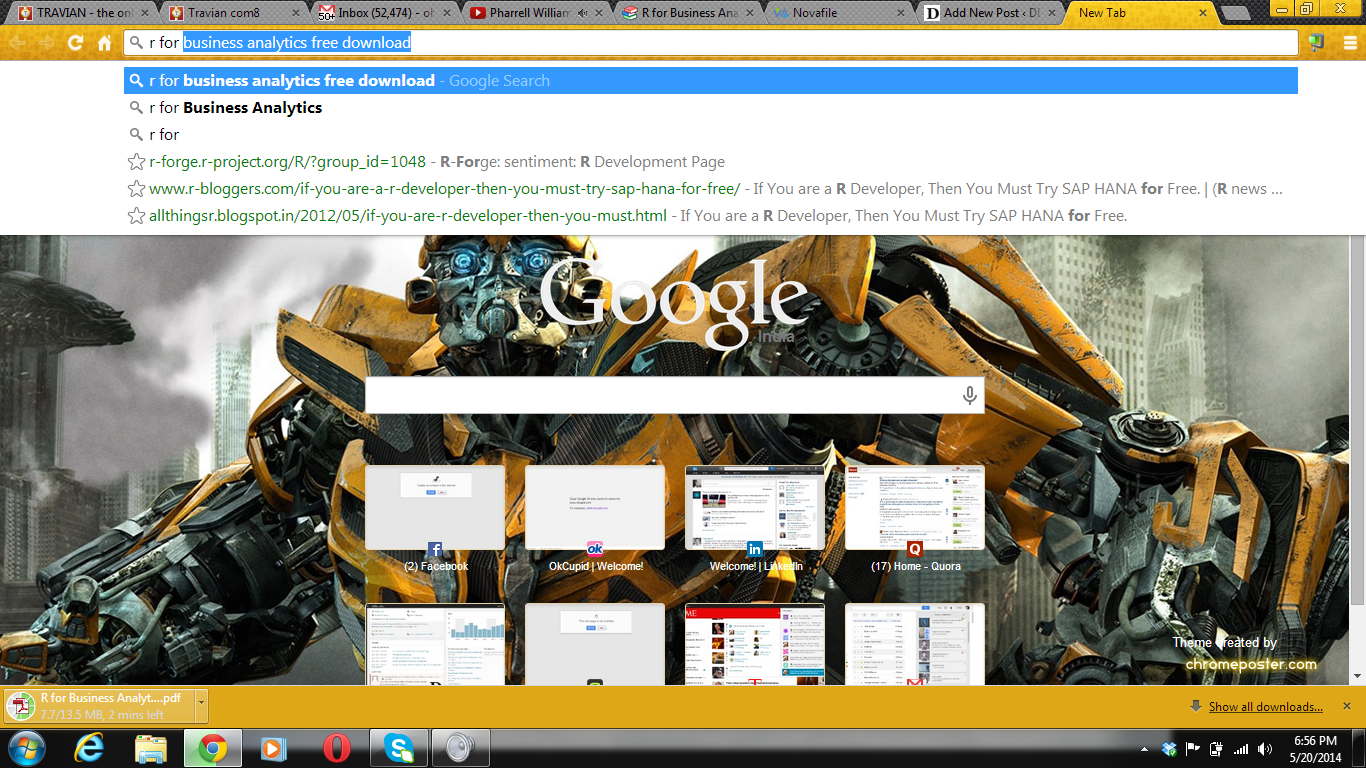Viewport: 1366px width, 768px height.
Task: Expand the downloaded PDF options arrow
Action: (201, 706)
